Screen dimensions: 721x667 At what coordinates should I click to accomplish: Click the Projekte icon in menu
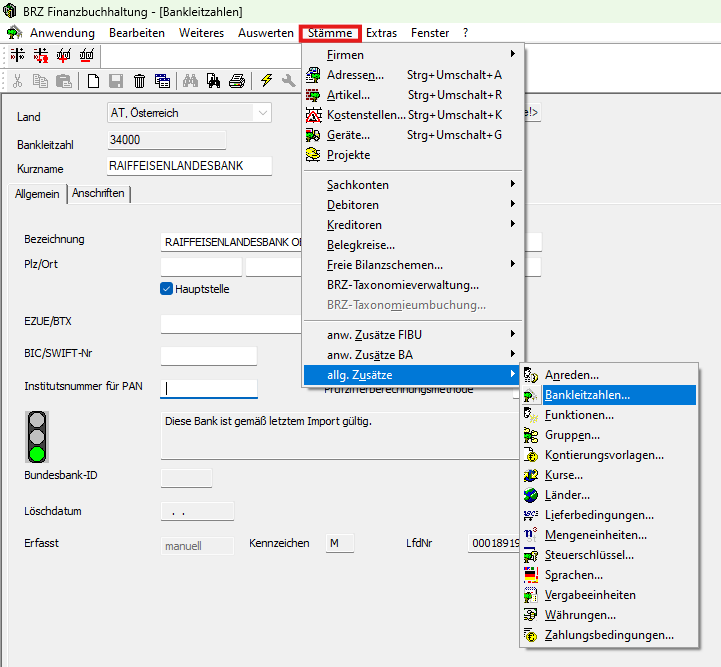click(x=313, y=155)
